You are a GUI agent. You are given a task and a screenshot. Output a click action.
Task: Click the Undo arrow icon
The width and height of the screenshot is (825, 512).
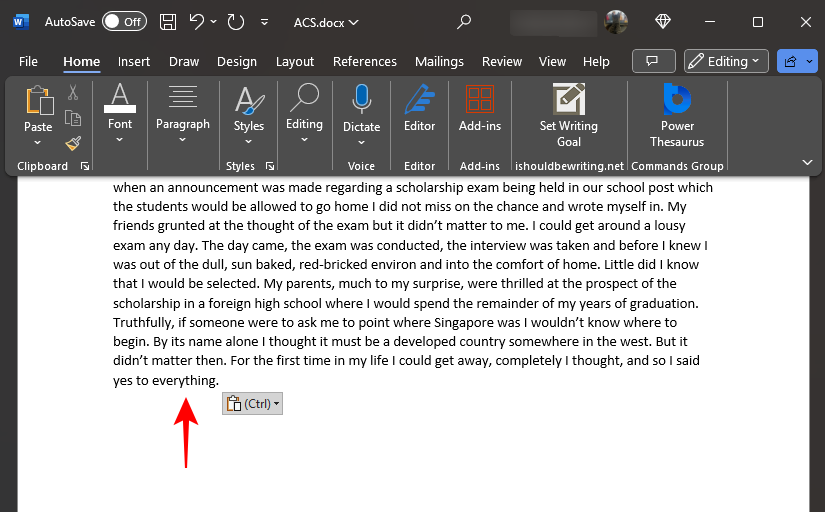tap(197, 21)
